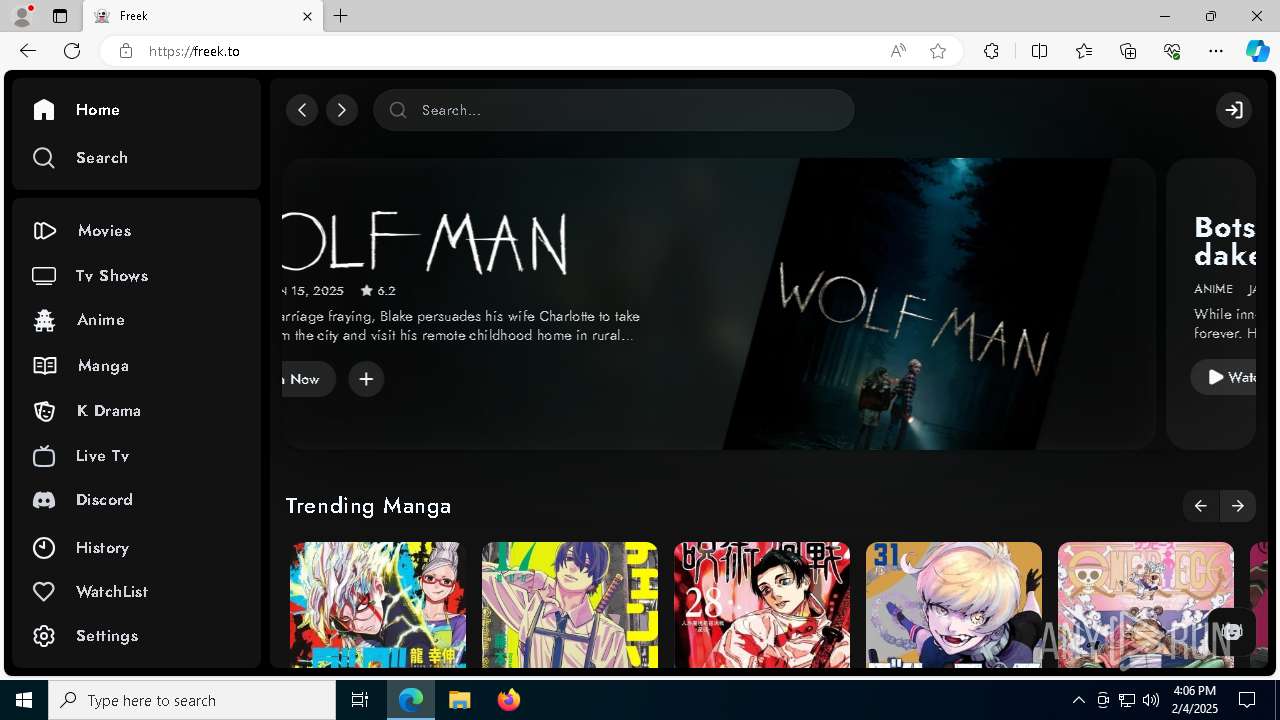Click the WatchList label
Screen dimensions: 1280x720
coord(112,592)
